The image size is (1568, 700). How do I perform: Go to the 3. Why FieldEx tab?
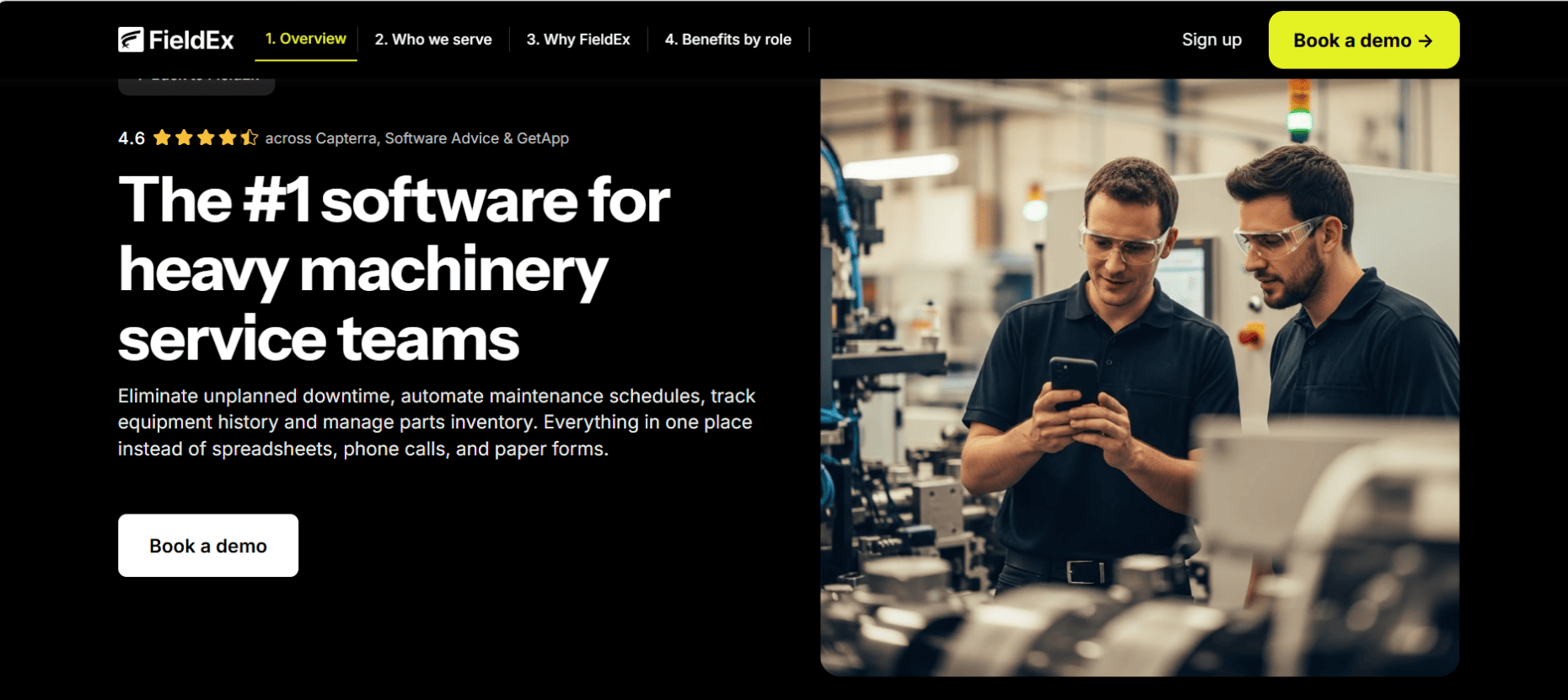(578, 40)
